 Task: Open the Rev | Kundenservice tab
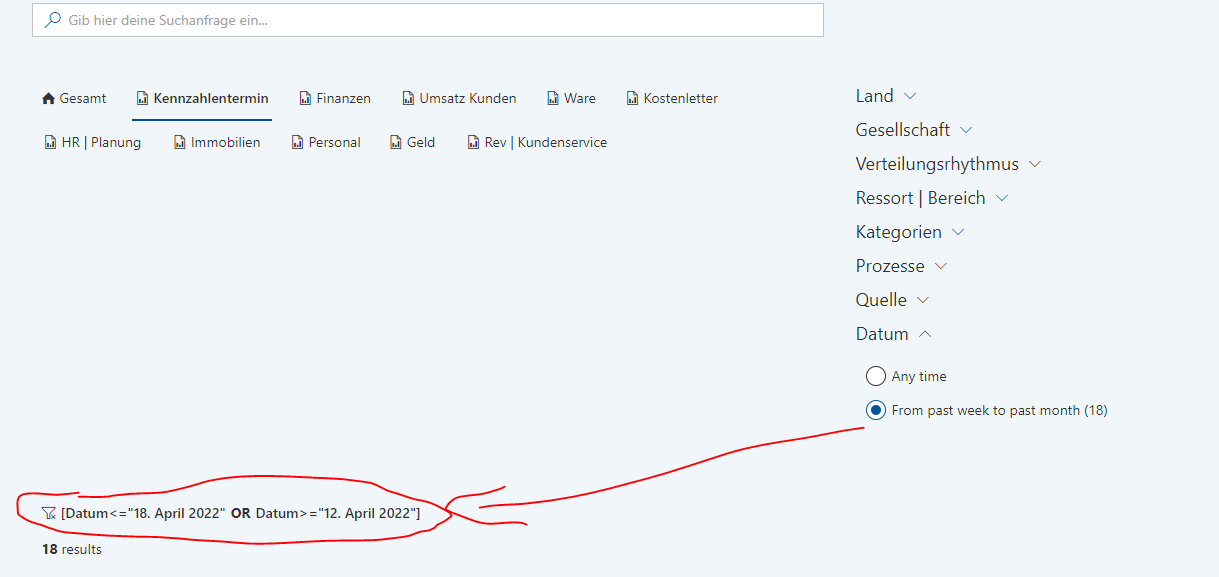click(x=537, y=142)
